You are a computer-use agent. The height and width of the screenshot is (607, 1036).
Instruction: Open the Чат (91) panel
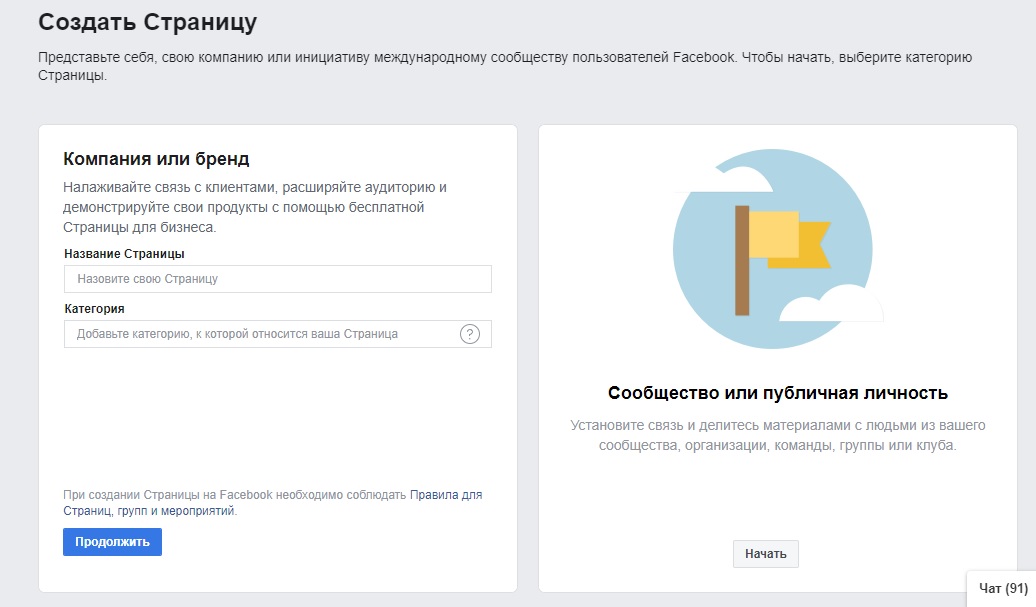point(1002,588)
